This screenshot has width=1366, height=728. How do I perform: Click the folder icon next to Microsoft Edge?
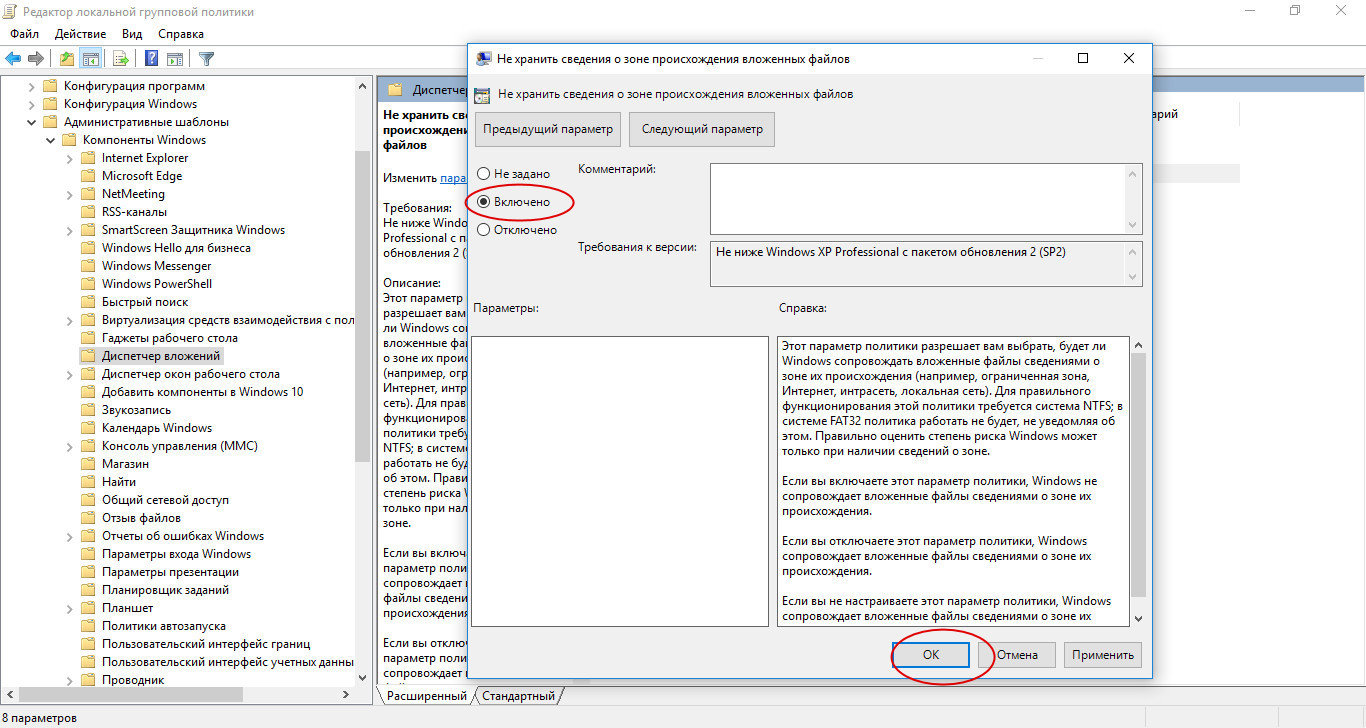pyautogui.click(x=88, y=176)
